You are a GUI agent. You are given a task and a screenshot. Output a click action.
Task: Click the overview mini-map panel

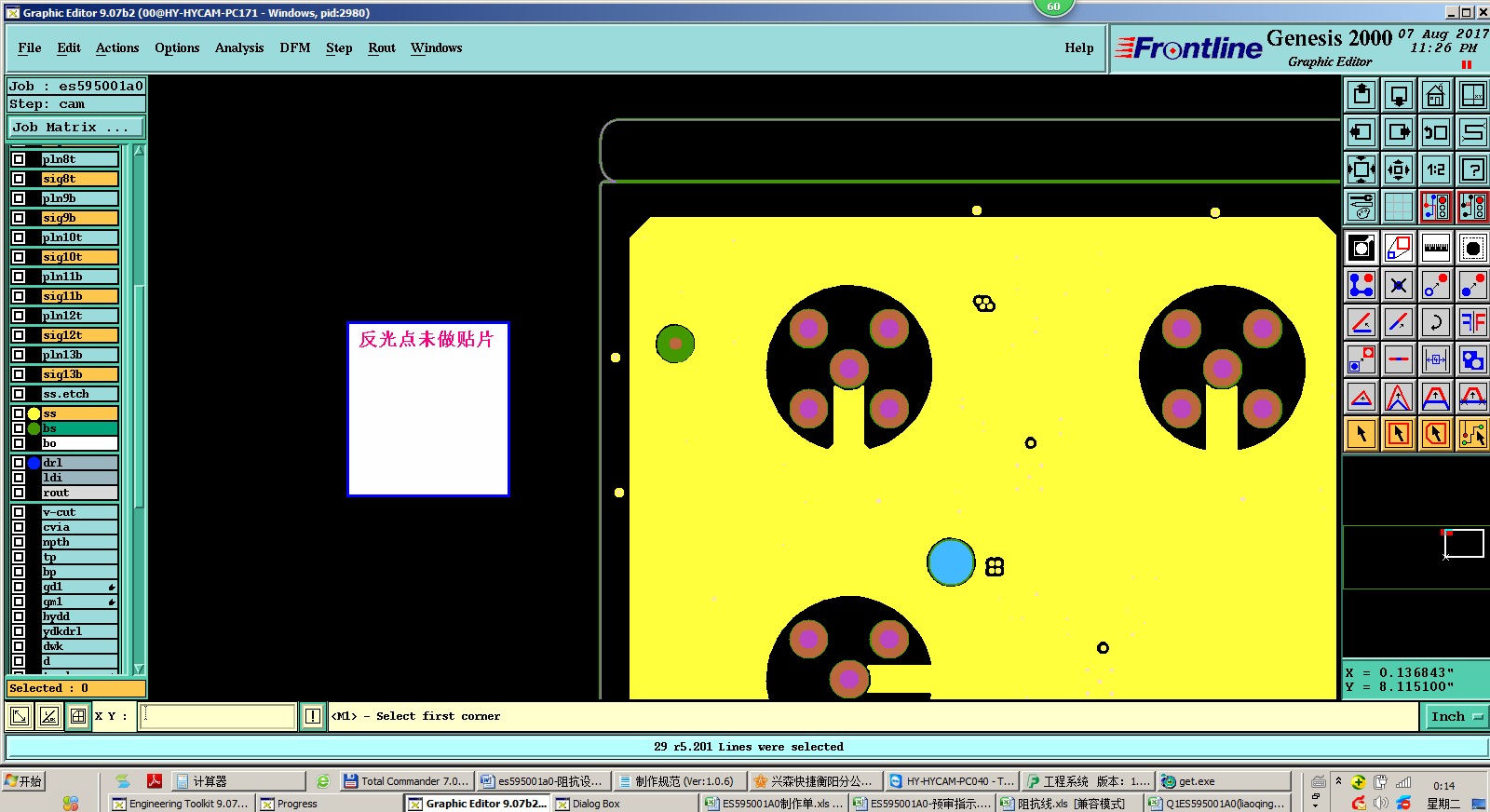coord(1415,557)
